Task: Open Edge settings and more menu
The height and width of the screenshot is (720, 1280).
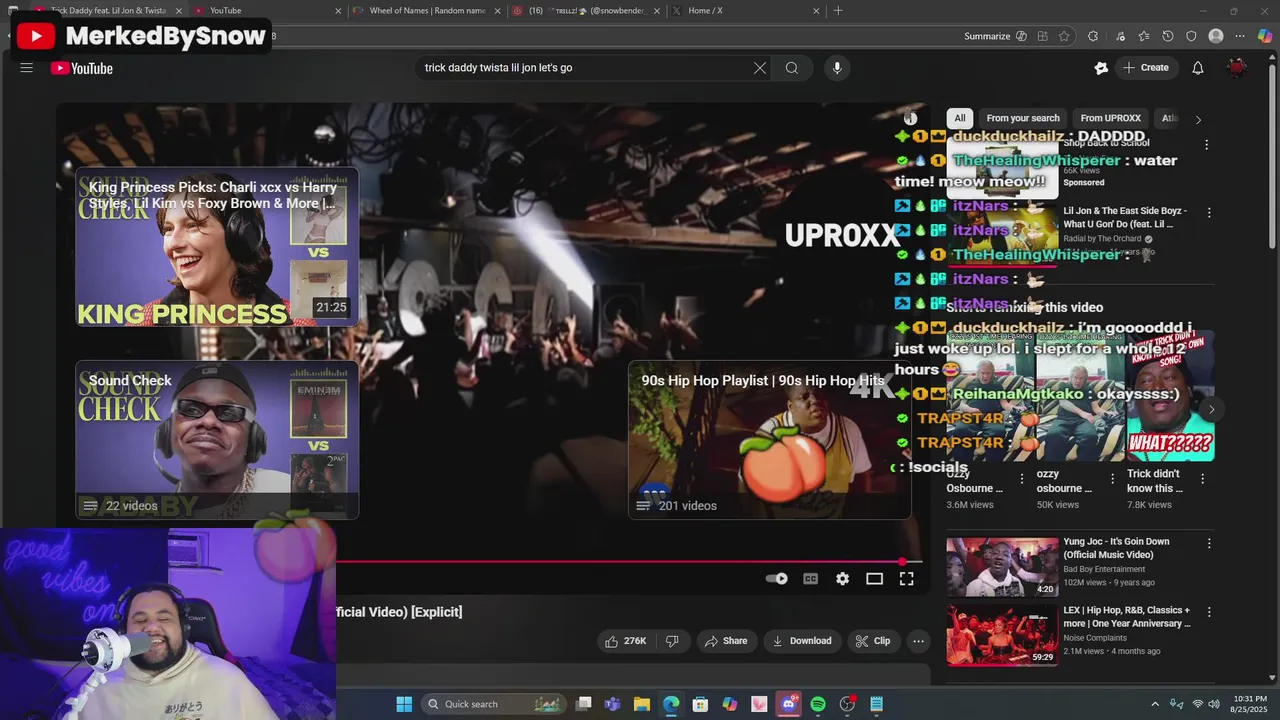Action: click(1240, 36)
